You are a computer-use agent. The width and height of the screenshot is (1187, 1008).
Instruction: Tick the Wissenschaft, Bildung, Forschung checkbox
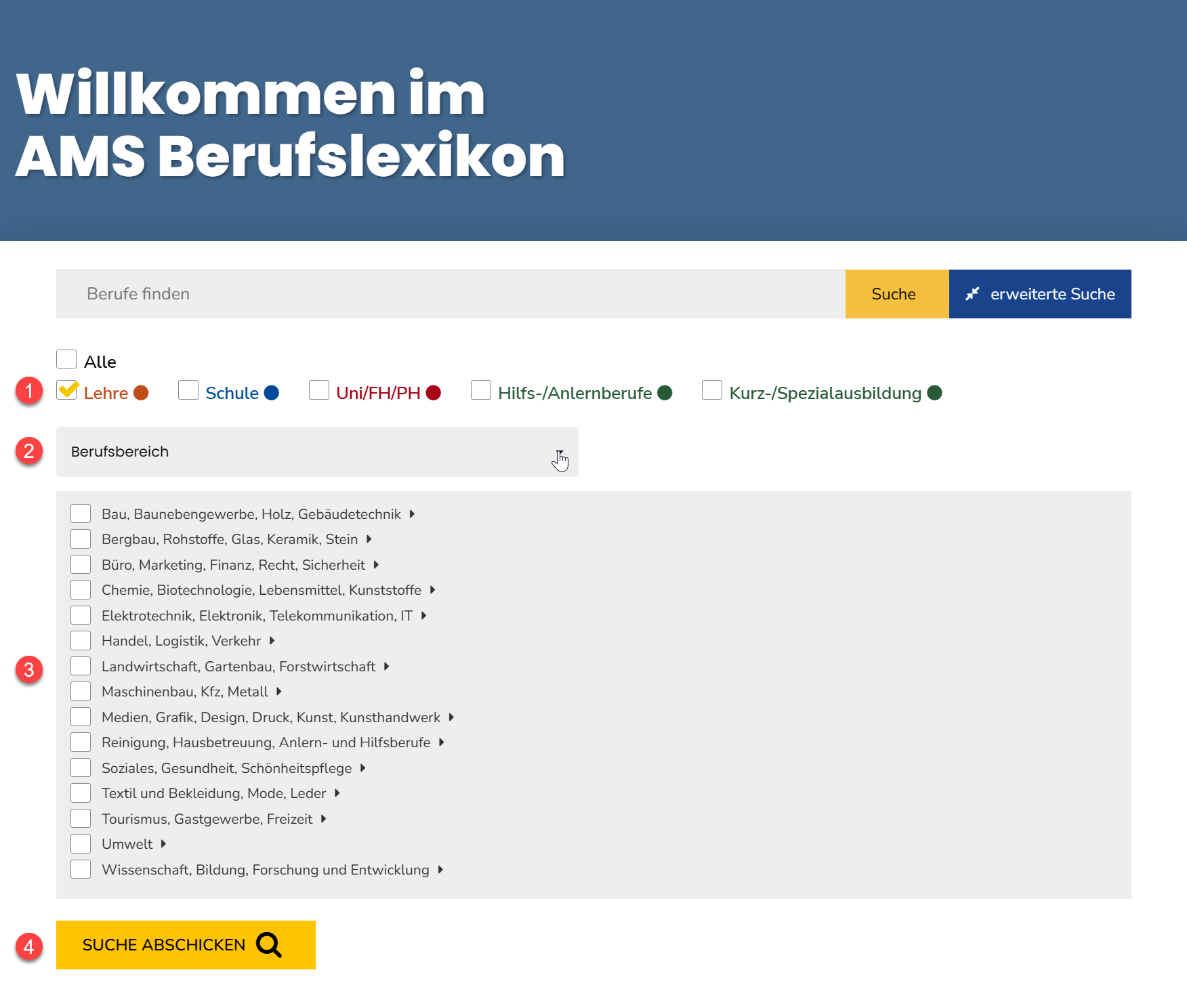pyautogui.click(x=81, y=869)
